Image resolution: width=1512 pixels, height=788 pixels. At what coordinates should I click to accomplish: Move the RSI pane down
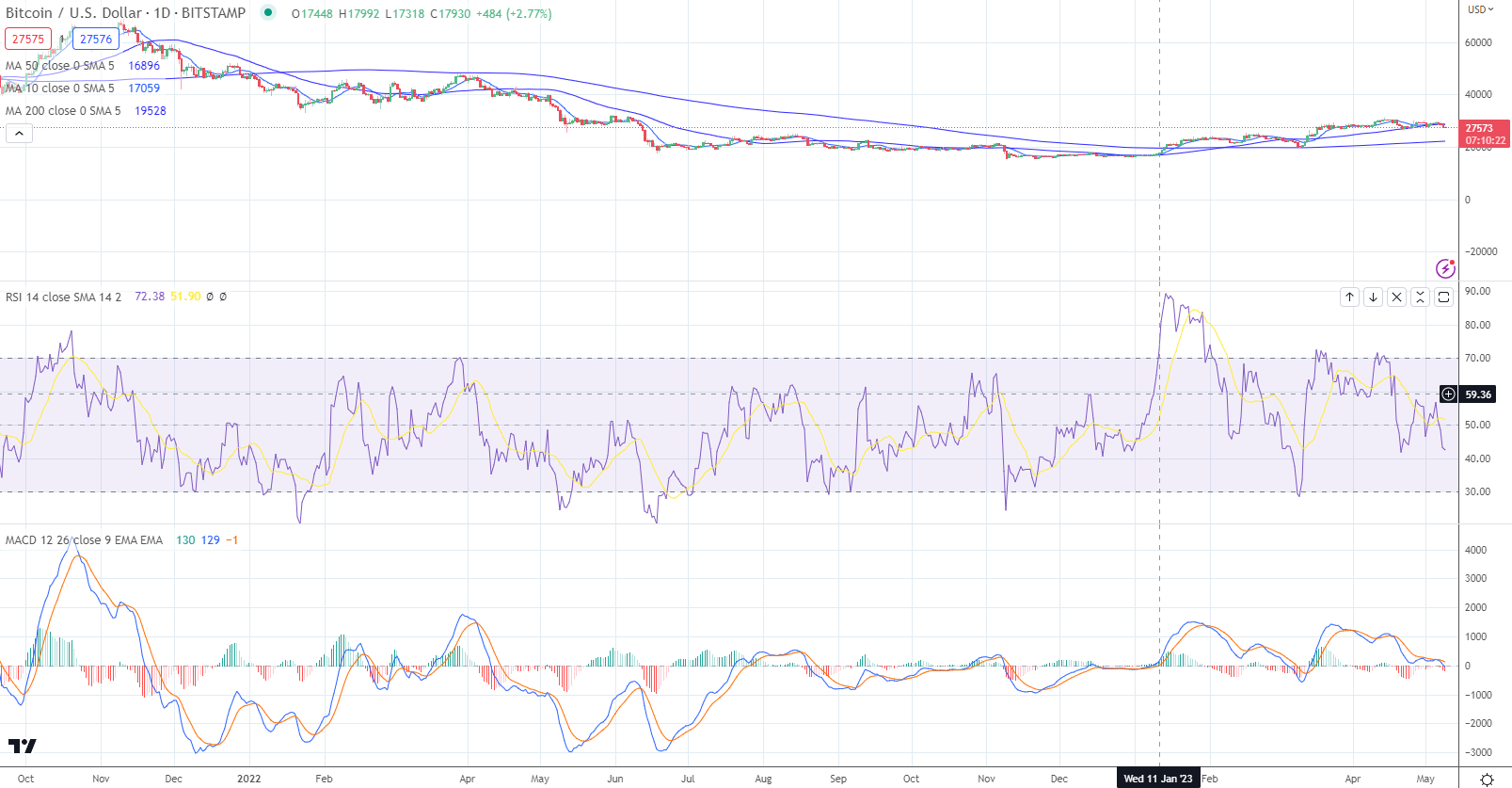pyautogui.click(x=1373, y=297)
